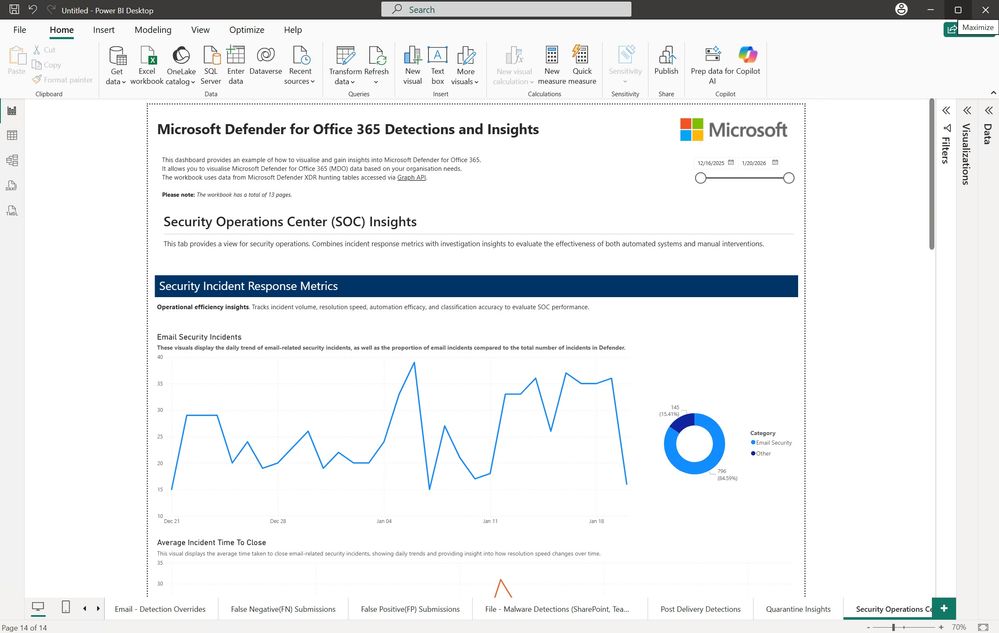This screenshot has width=999, height=633.
Task: Click the end date field 1/20/2026
Action: click(x=754, y=163)
